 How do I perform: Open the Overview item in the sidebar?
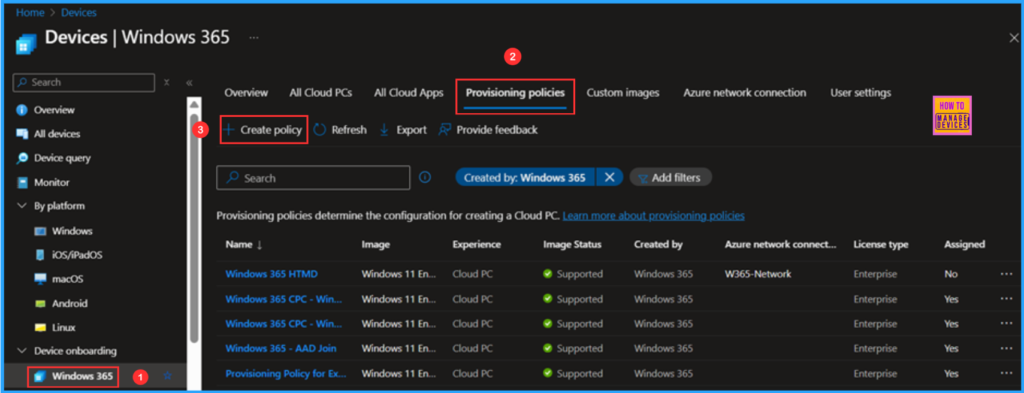tap(54, 110)
